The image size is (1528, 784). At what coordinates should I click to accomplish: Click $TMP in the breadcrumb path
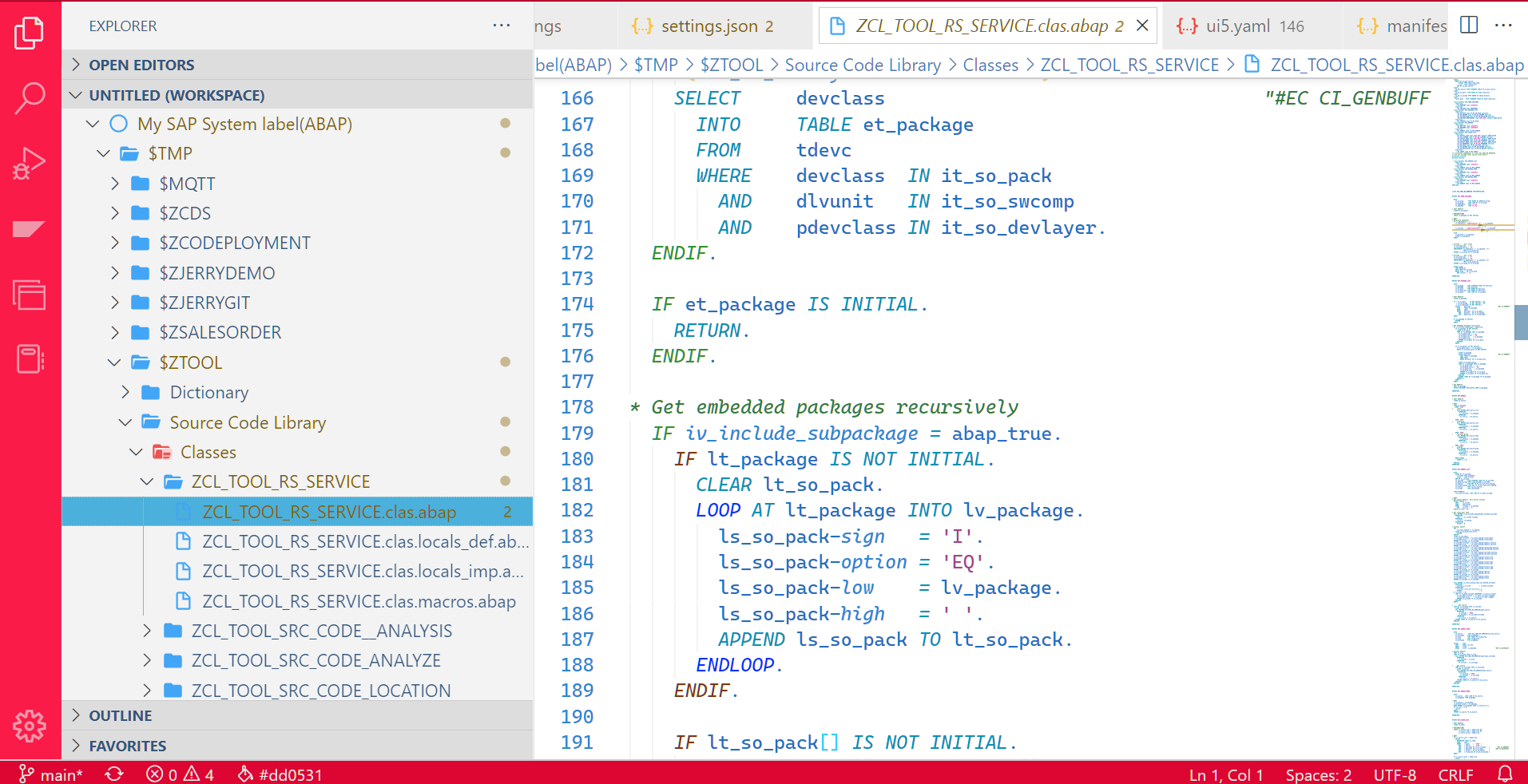[656, 65]
